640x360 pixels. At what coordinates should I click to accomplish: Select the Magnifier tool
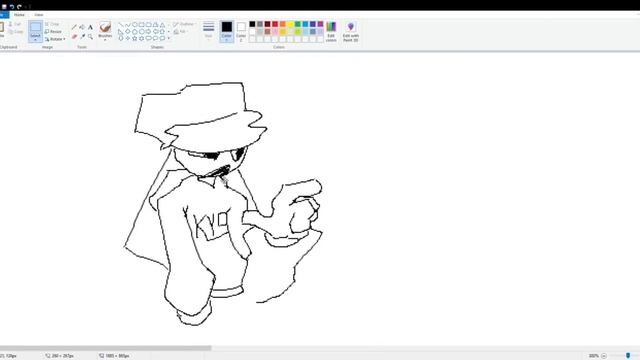(90, 37)
